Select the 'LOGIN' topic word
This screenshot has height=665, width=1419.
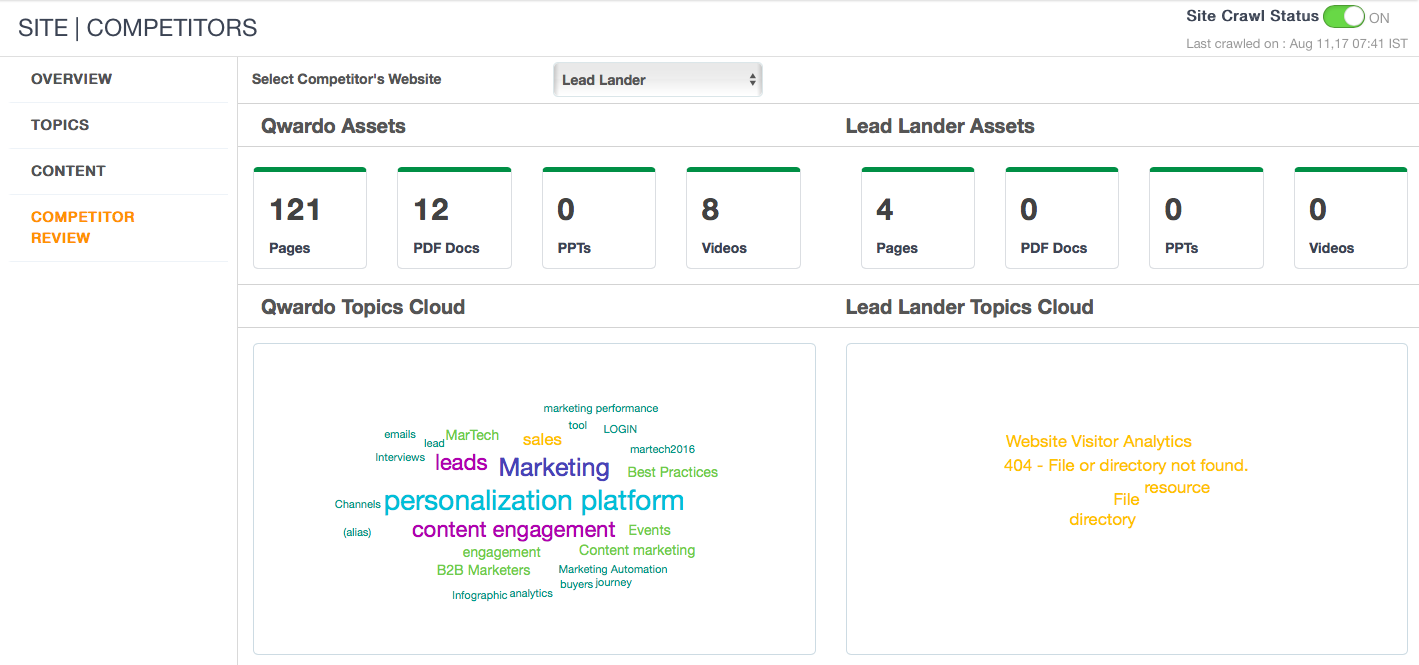coord(620,429)
